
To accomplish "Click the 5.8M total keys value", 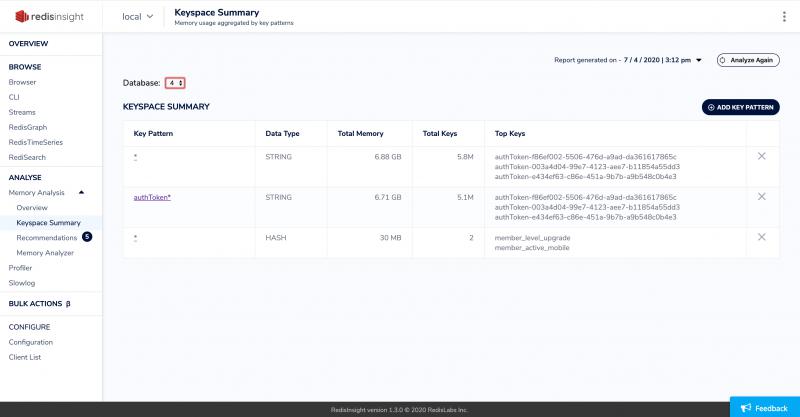I will coord(465,157).
